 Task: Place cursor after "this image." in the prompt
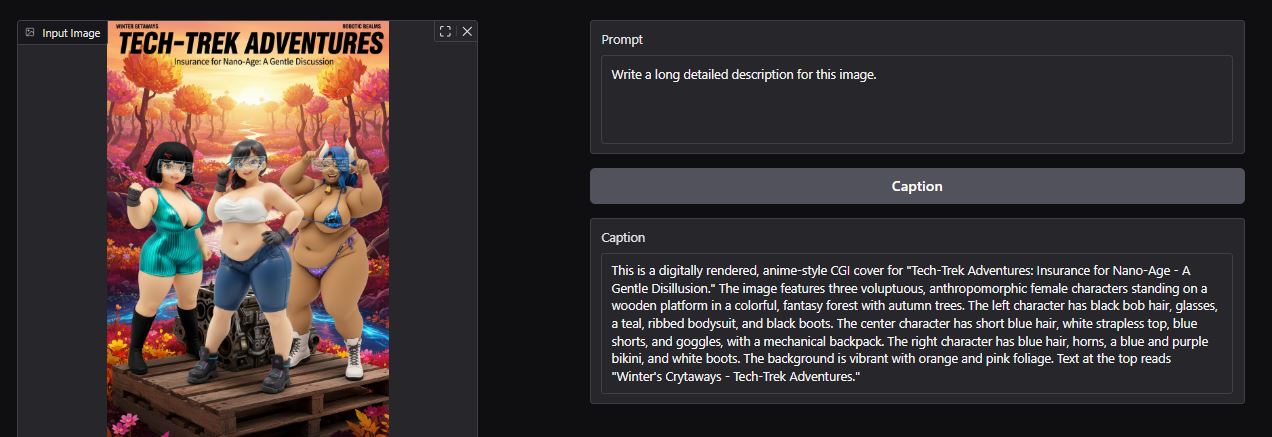(877, 74)
